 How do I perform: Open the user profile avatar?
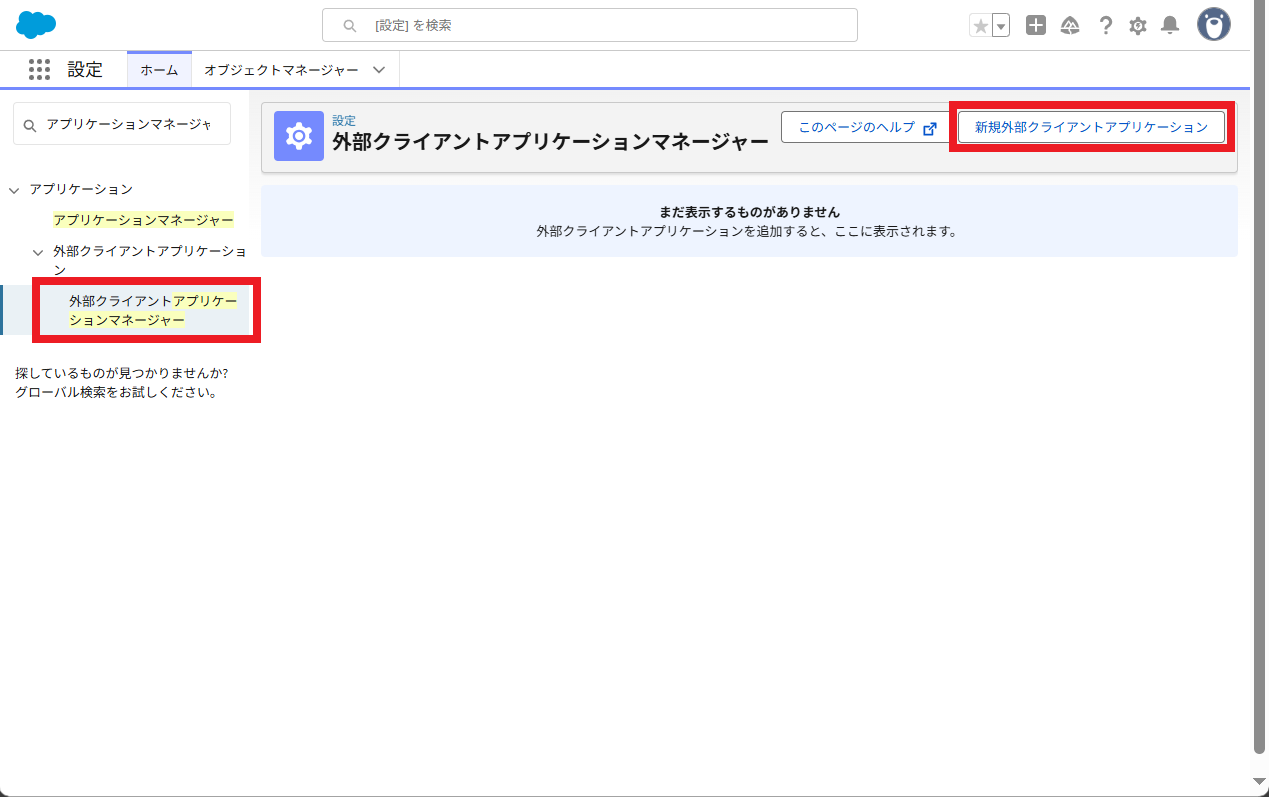(1214, 25)
